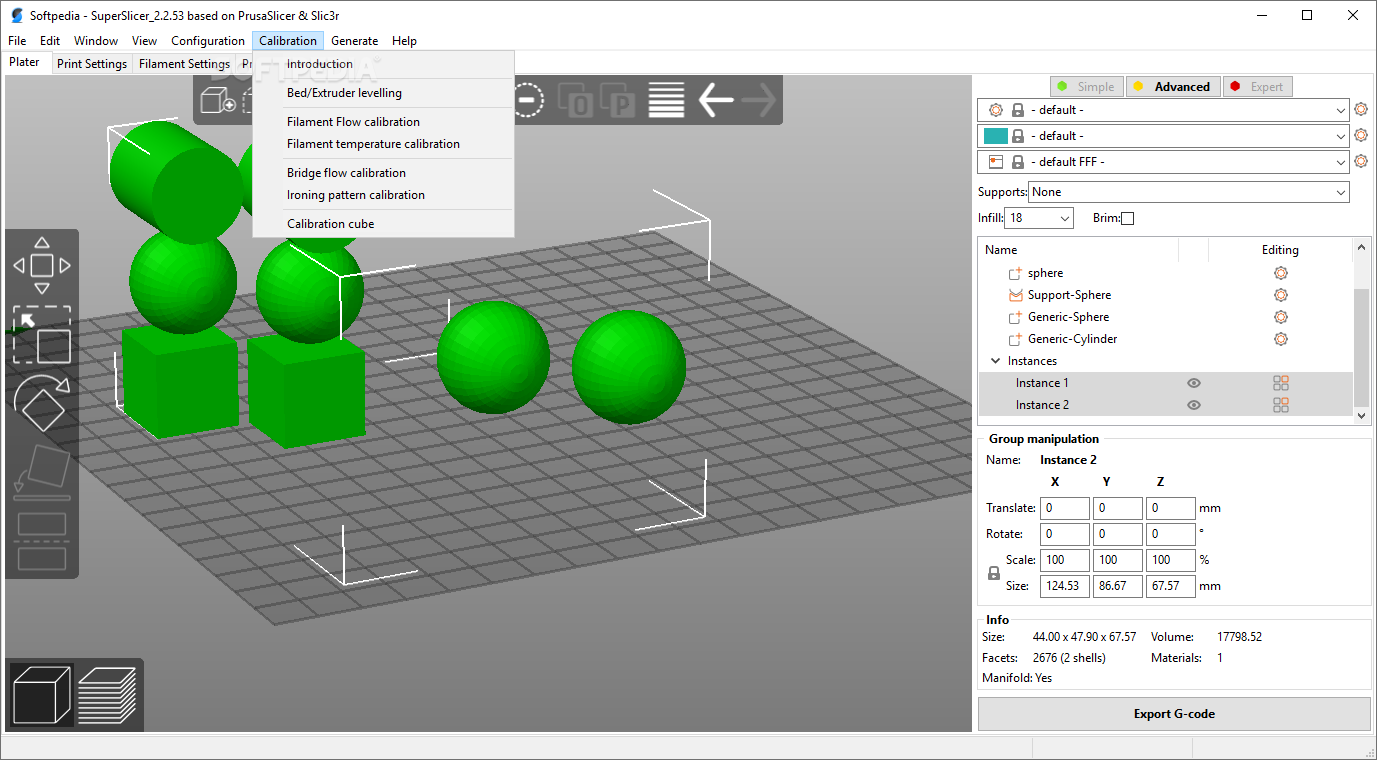The image size is (1377, 760).
Task: Open the printer preset default FFF dropdown
Action: point(1163,162)
